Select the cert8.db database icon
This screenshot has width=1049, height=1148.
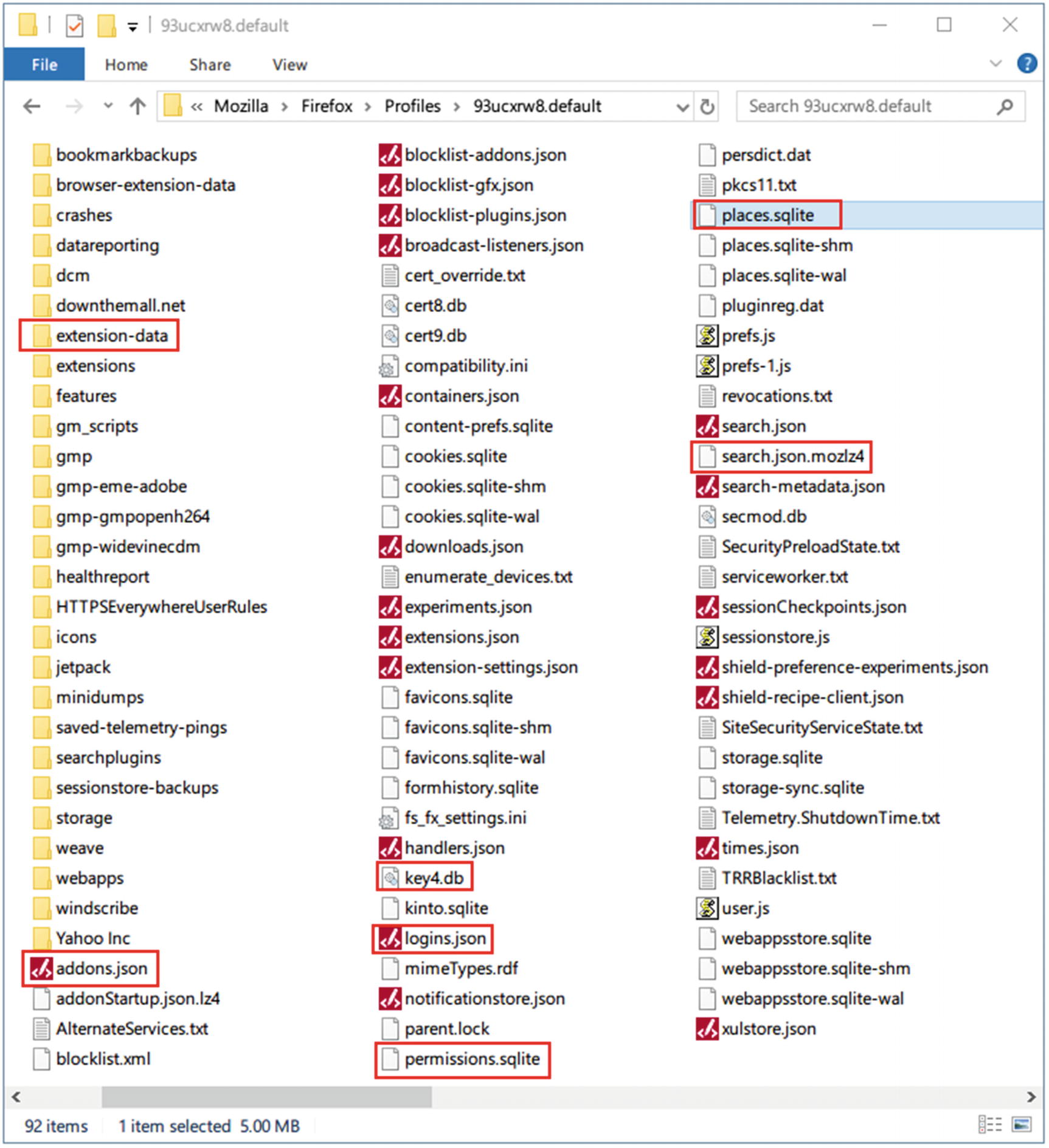coord(390,306)
